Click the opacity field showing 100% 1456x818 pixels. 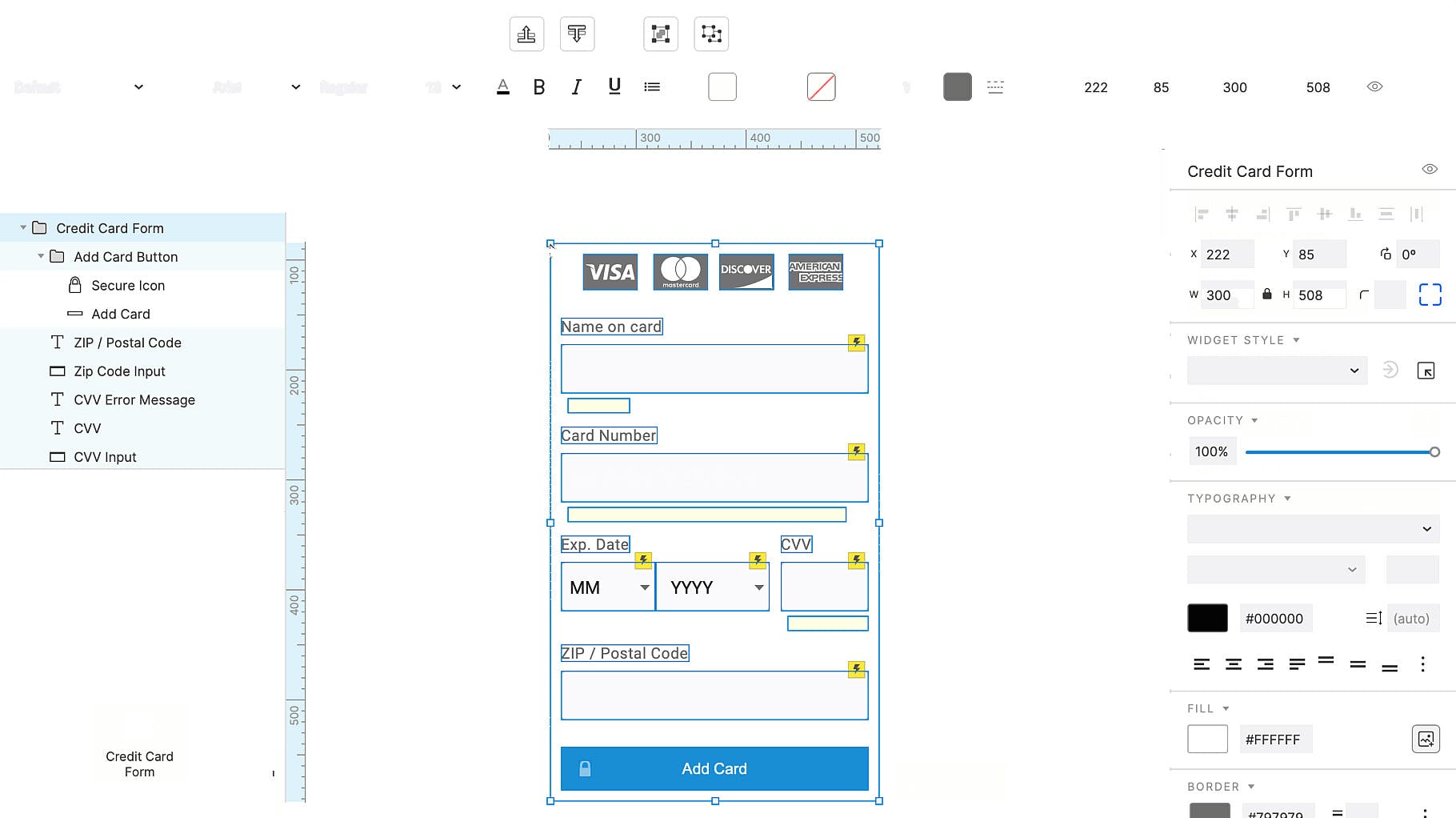pyautogui.click(x=1212, y=451)
